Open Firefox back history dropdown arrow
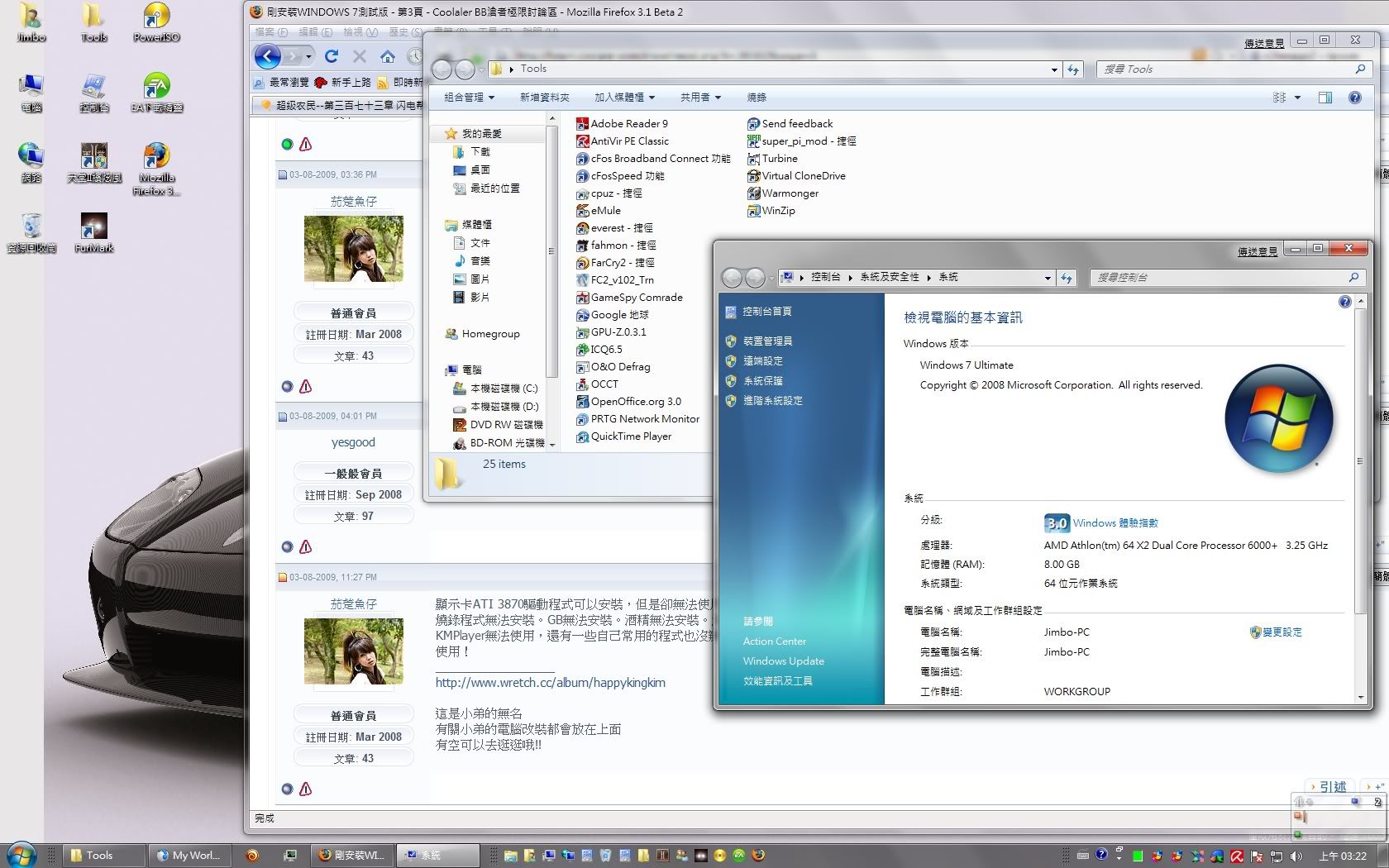 (x=309, y=56)
